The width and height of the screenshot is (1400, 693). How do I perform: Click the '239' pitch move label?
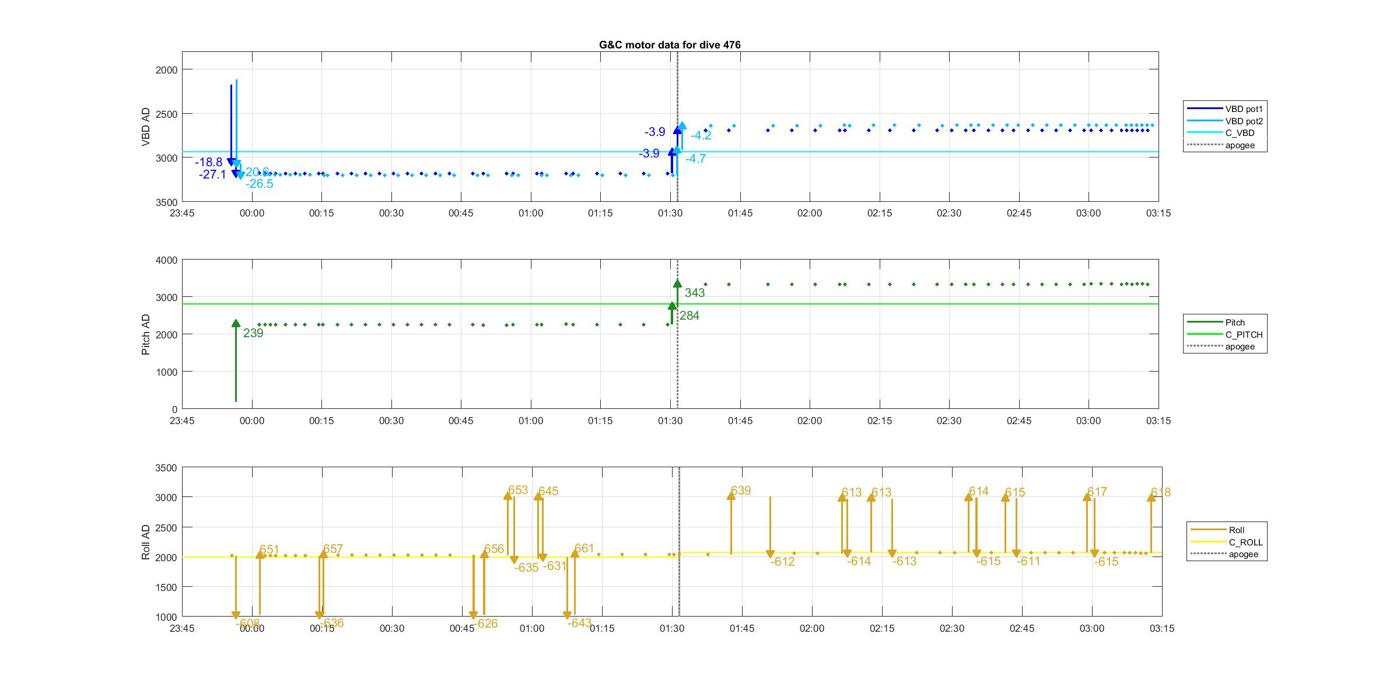pyautogui.click(x=253, y=333)
